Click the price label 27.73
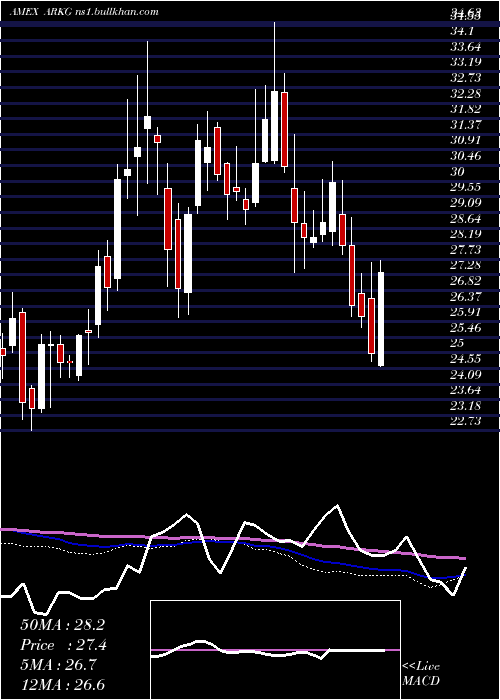The height and width of the screenshot is (700, 500). click(467, 250)
